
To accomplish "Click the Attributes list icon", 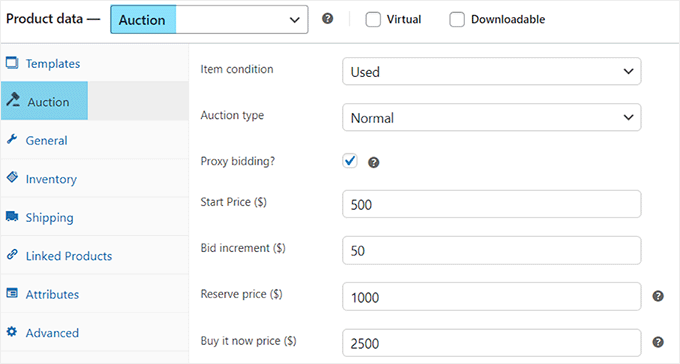I will coord(12,293).
